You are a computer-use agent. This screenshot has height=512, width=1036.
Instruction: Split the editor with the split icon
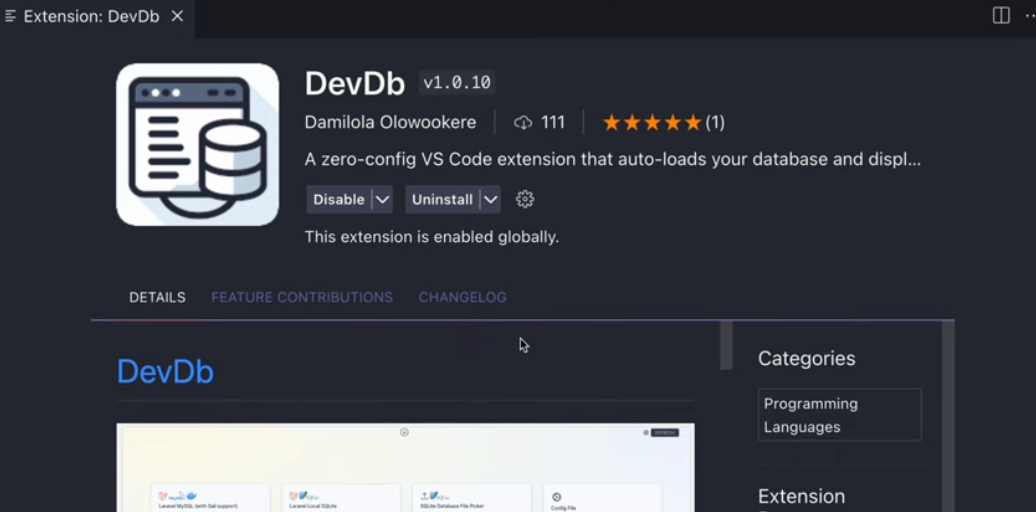(x=1000, y=16)
